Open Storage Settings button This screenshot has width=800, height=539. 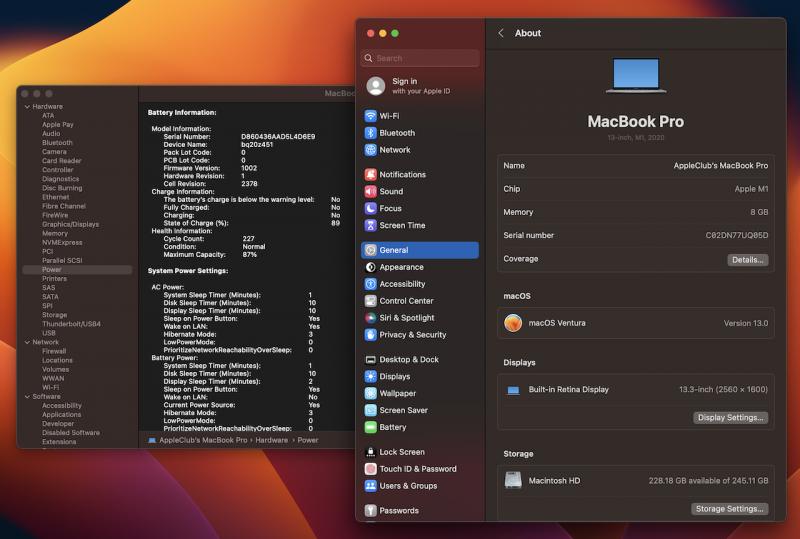pyautogui.click(x=729, y=509)
